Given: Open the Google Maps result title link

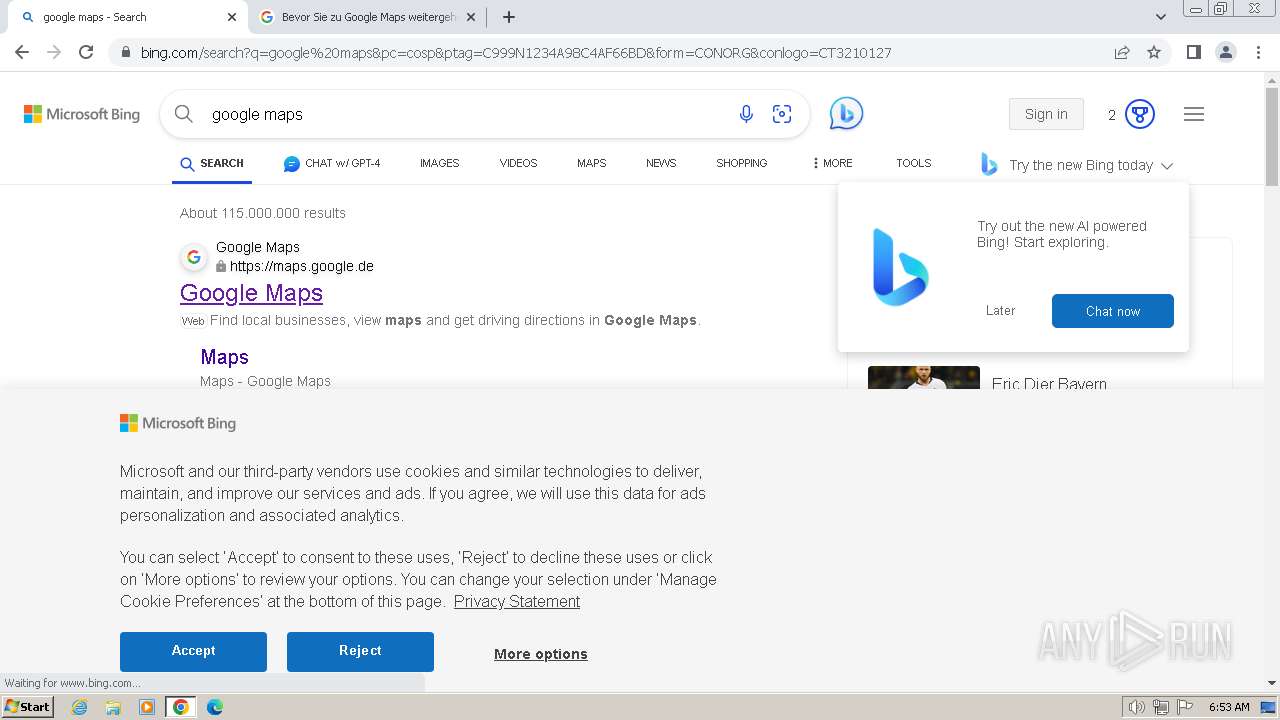Looking at the screenshot, I should (x=251, y=293).
